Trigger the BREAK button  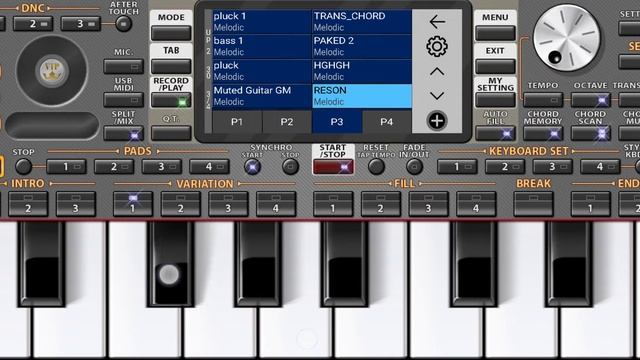(x=533, y=204)
